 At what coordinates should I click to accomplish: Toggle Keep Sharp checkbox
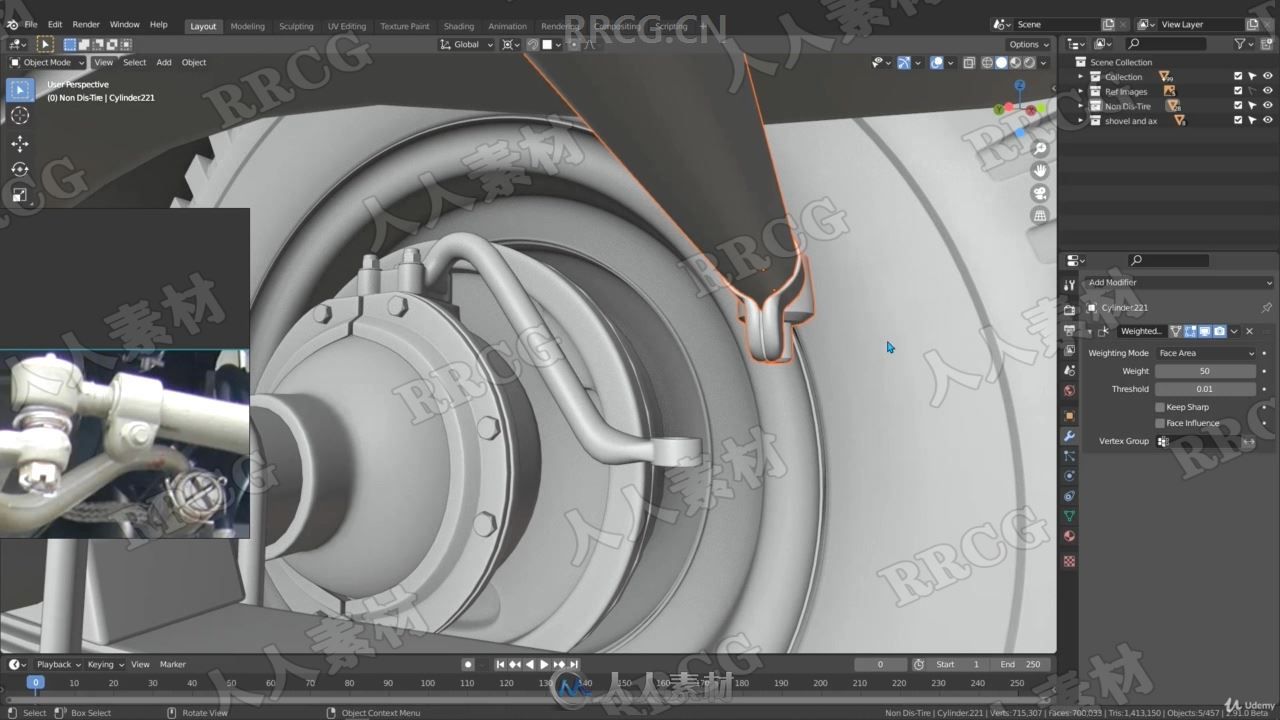pyautogui.click(x=1160, y=407)
